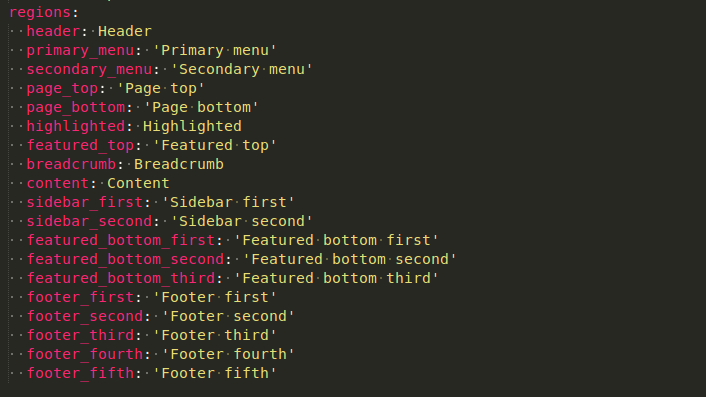This screenshot has width=706, height=397.
Task: Place cursor on Highlighted value
Action: pos(192,126)
